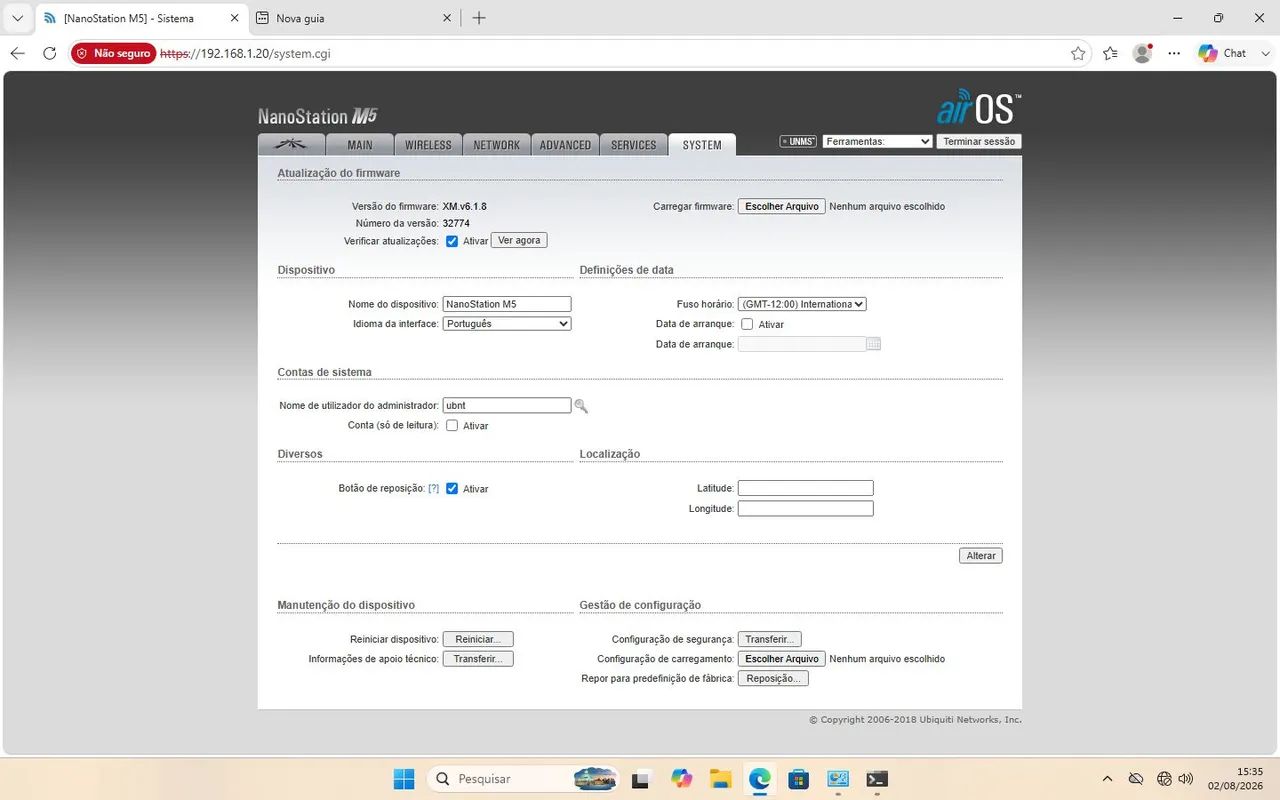This screenshot has height=800, width=1280.
Task: Open the volume speaker tray icon
Action: point(1186,779)
